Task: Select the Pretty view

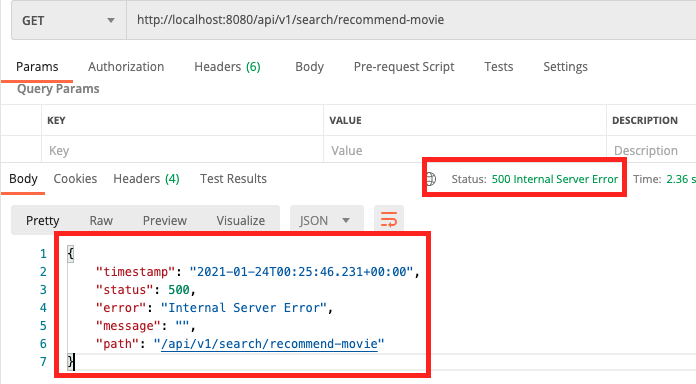Action: (43, 220)
